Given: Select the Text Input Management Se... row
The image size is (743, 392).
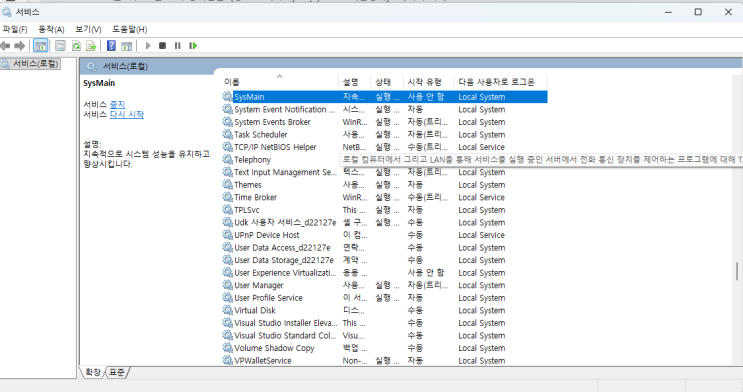Looking at the screenshot, I should tap(384, 172).
